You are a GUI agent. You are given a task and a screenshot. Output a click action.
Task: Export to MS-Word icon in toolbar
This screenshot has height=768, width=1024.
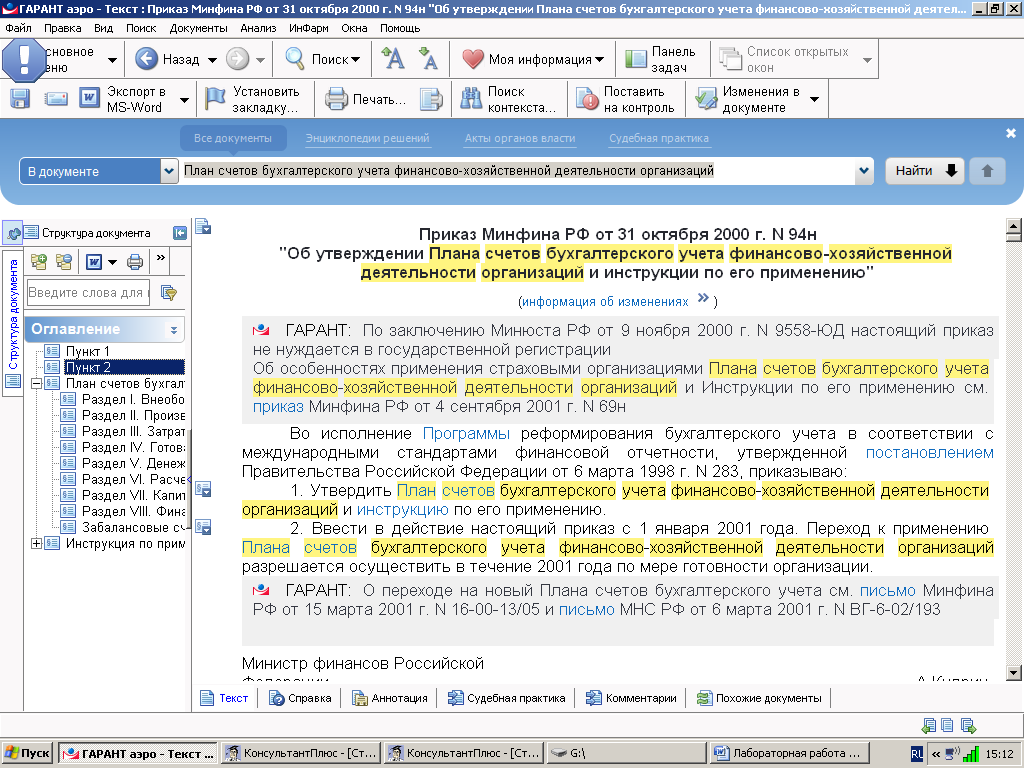89,99
